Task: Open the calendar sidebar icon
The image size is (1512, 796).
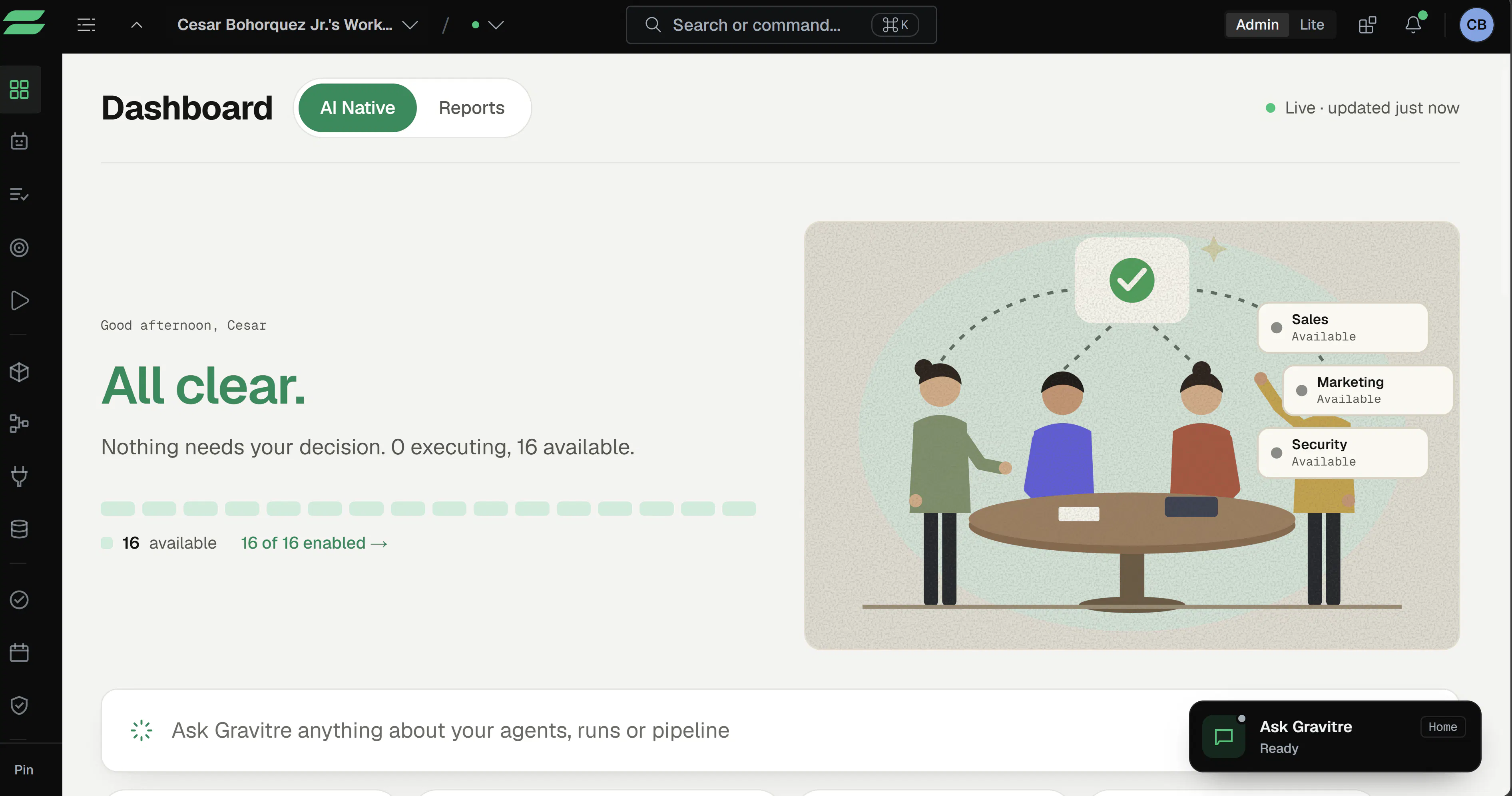Action: point(19,652)
